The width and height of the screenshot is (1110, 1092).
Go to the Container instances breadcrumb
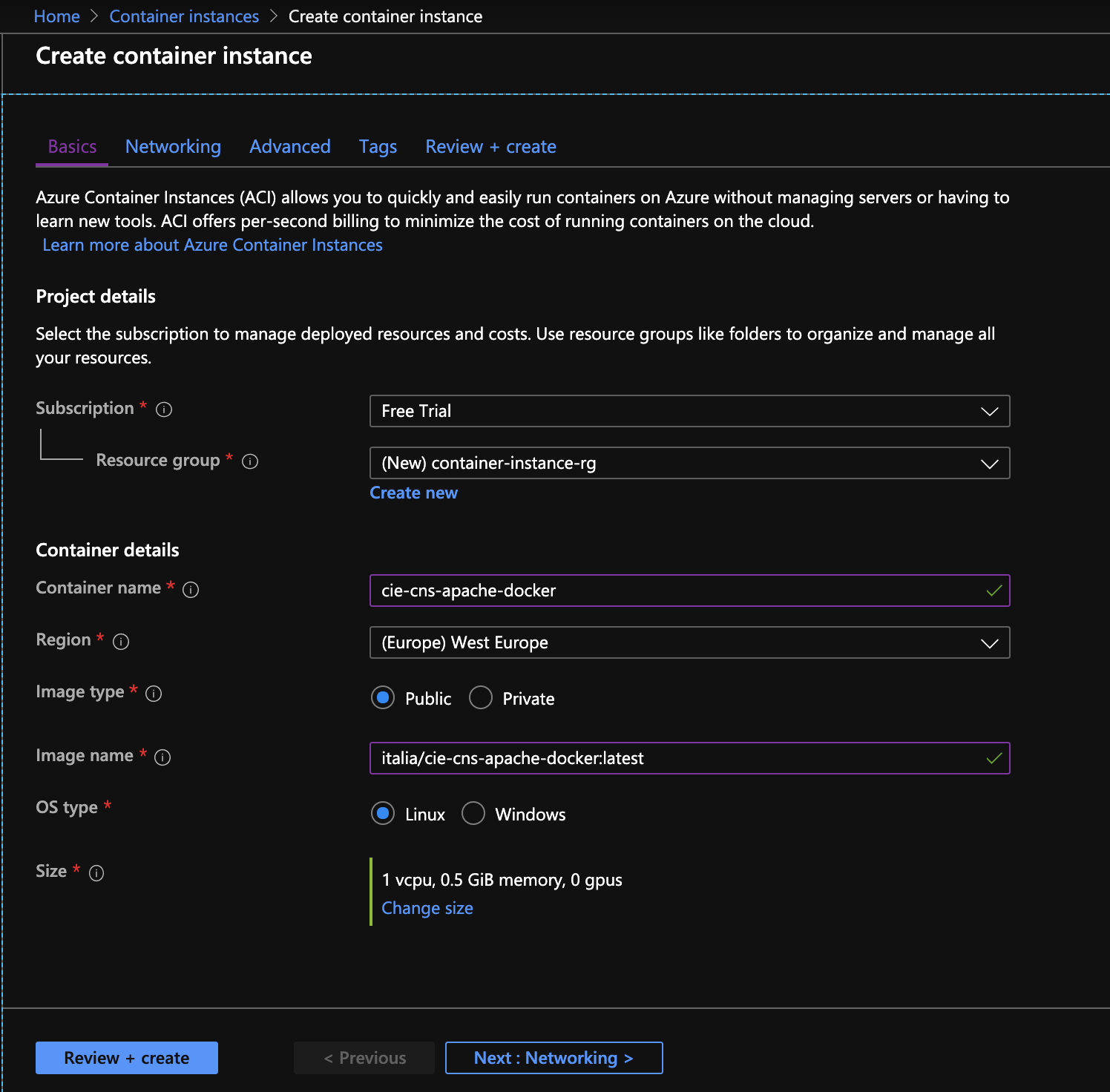click(x=184, y=16)
